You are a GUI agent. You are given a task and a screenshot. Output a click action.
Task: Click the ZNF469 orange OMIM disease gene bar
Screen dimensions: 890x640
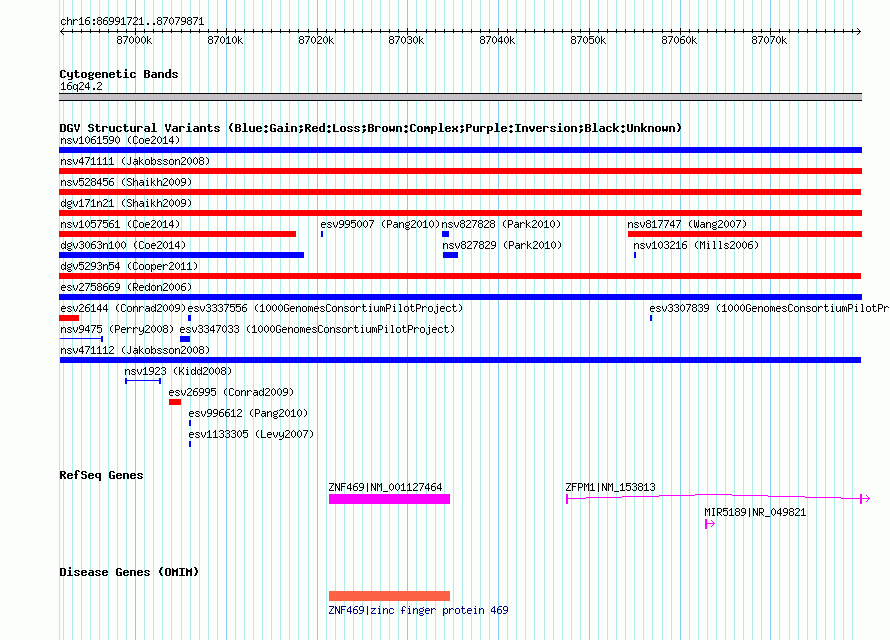[389, 596]
